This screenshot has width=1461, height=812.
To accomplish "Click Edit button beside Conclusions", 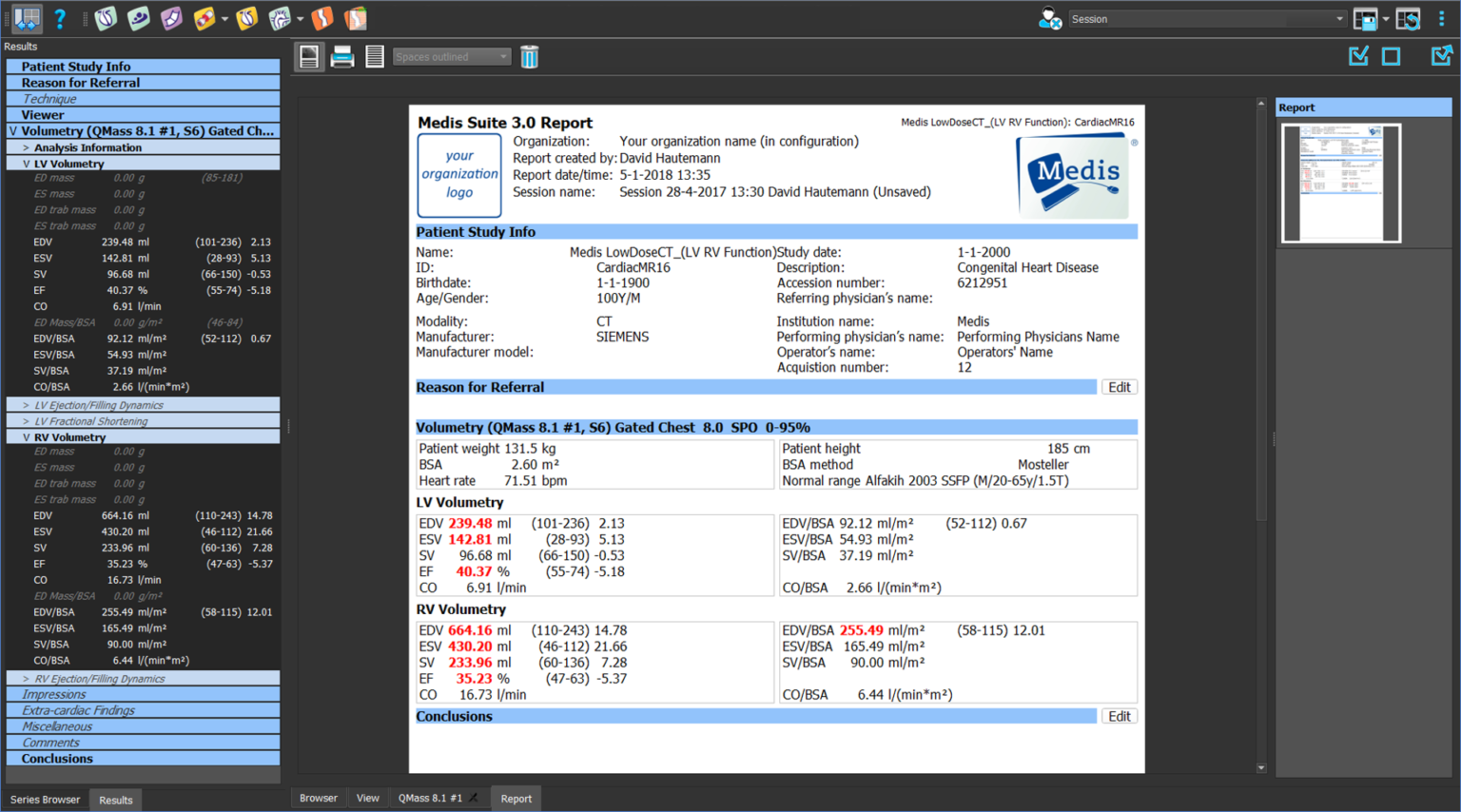I will click(x=1119, y=716).
